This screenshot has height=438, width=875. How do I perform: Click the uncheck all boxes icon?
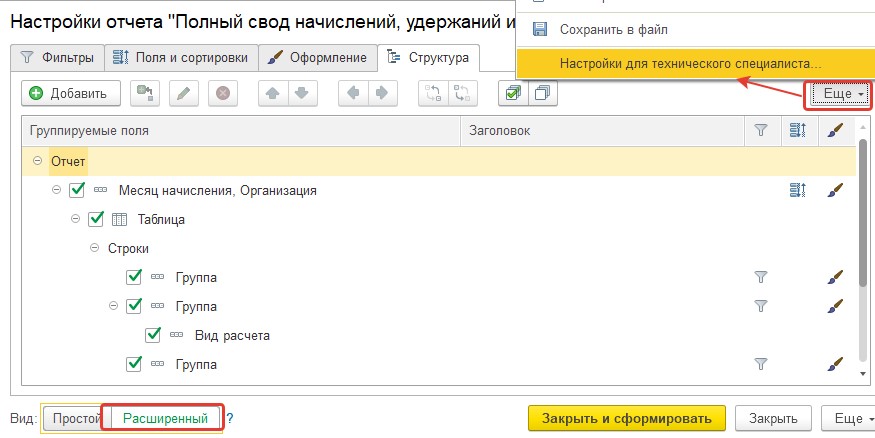pyautogui.click(x=542, y=93)
